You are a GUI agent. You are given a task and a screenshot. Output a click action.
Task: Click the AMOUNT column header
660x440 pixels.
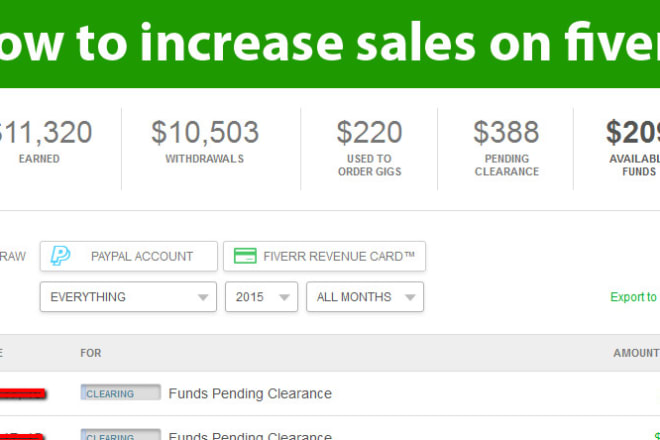[x=636, y=353]
